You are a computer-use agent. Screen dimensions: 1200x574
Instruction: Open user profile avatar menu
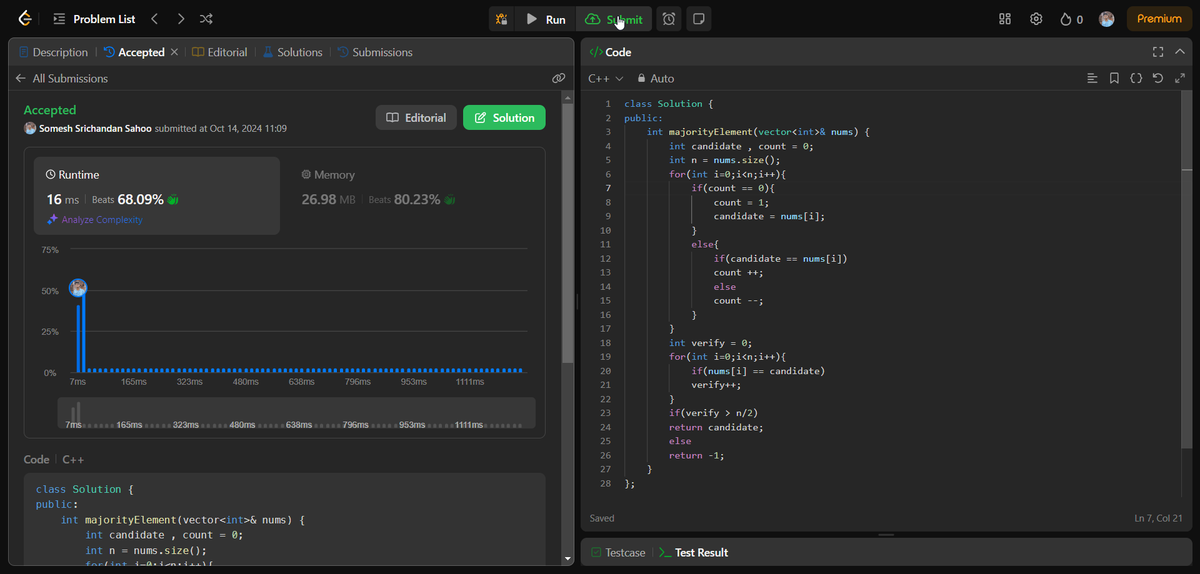pyautogui.click(x=1107, y=19)
